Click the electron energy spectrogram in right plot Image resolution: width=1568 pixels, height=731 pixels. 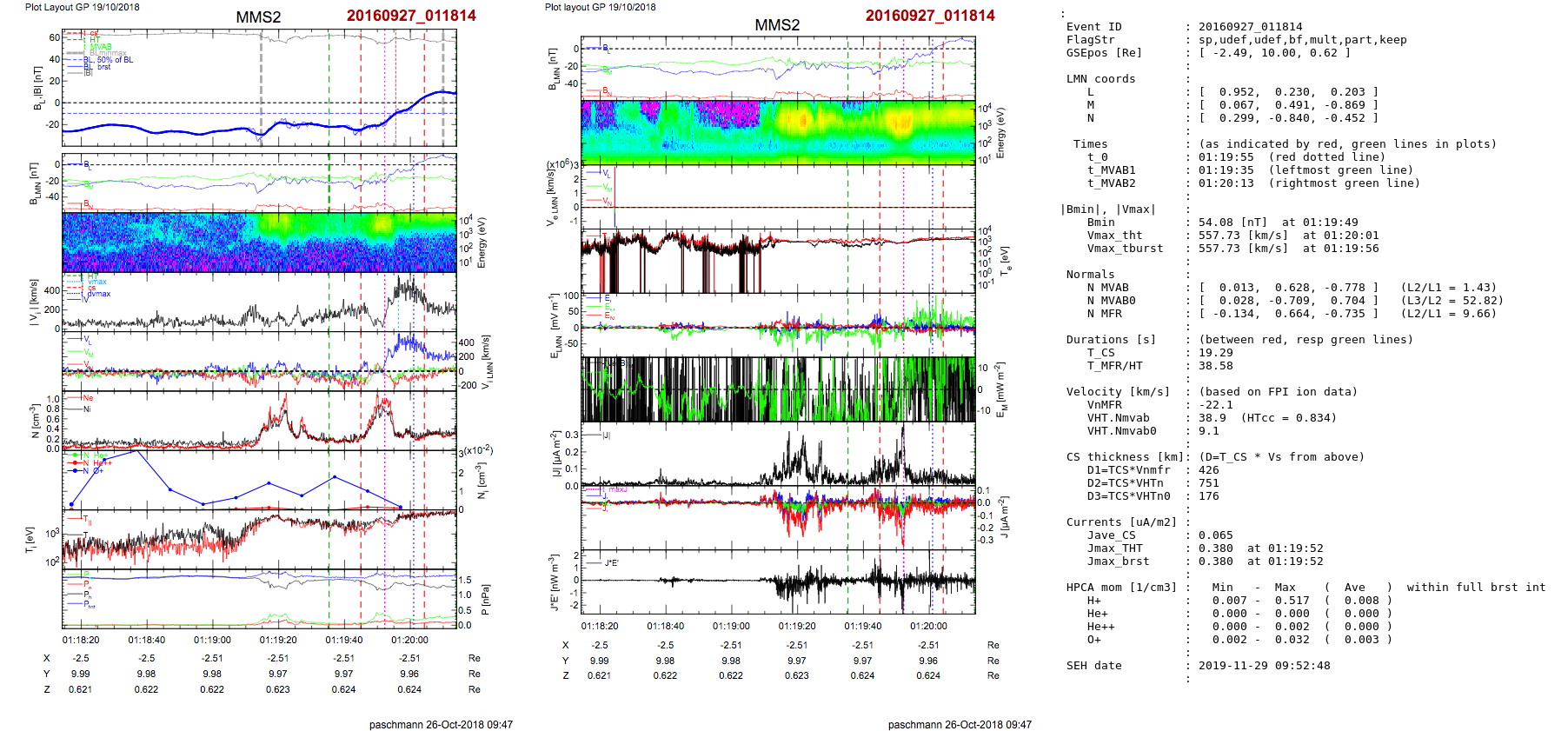coord(778,132)
